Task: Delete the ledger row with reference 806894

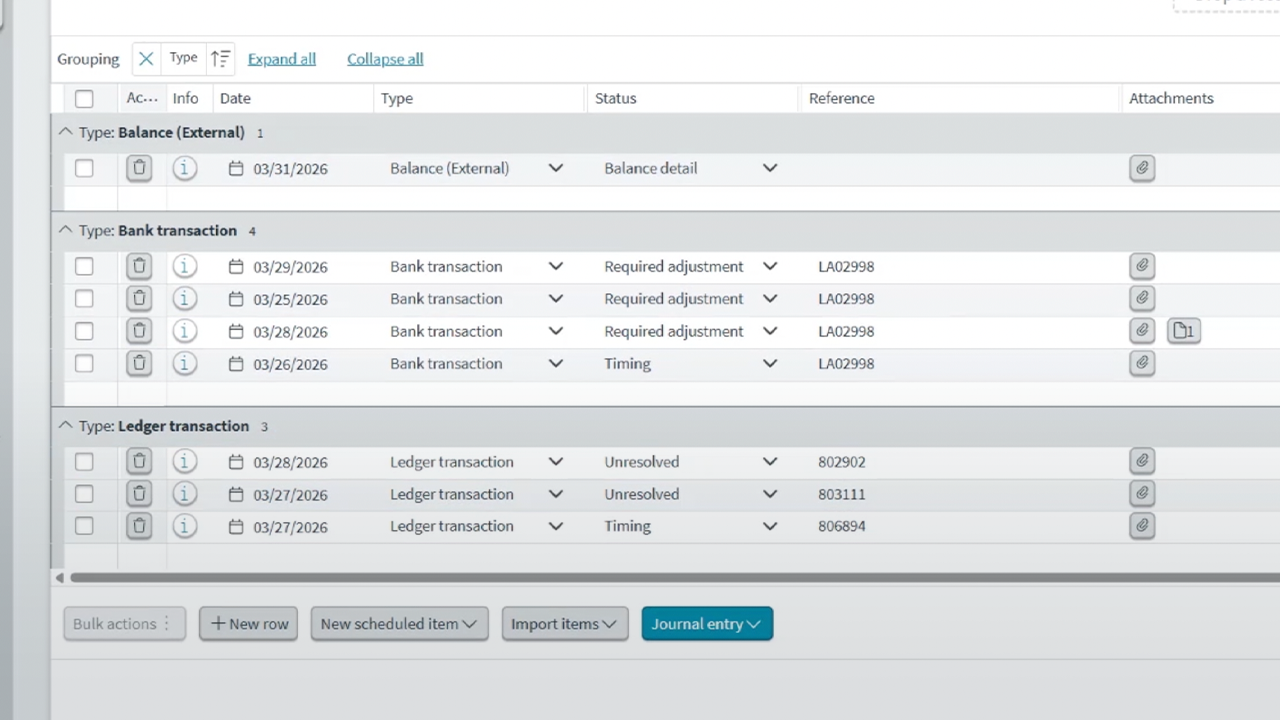Action: click(139, 526)
